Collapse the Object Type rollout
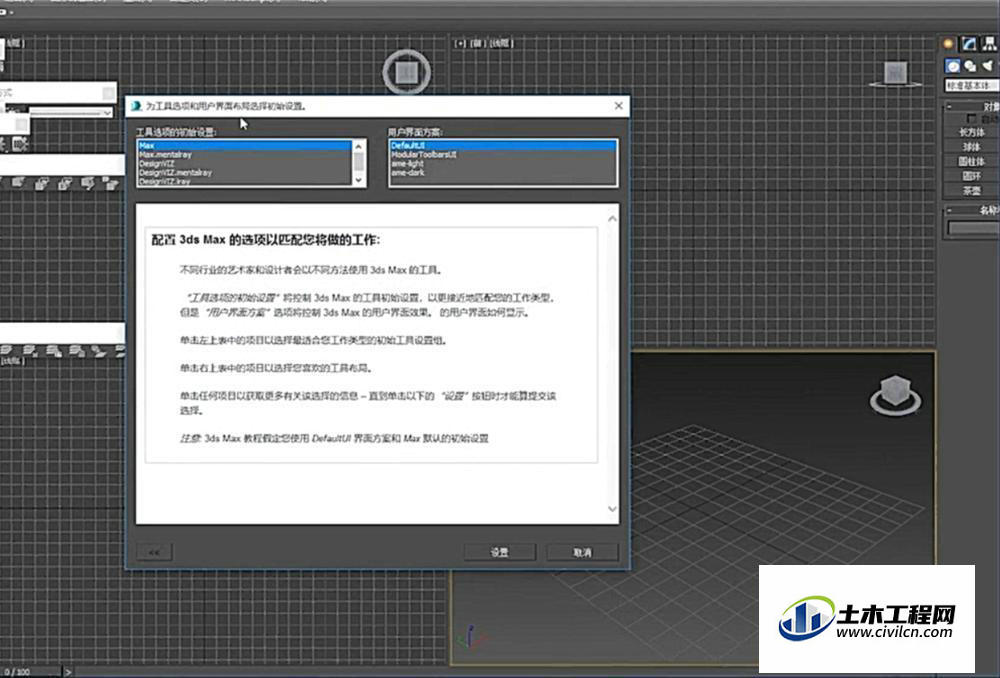This screenshot has width=1000, height=678. [949, 107]
